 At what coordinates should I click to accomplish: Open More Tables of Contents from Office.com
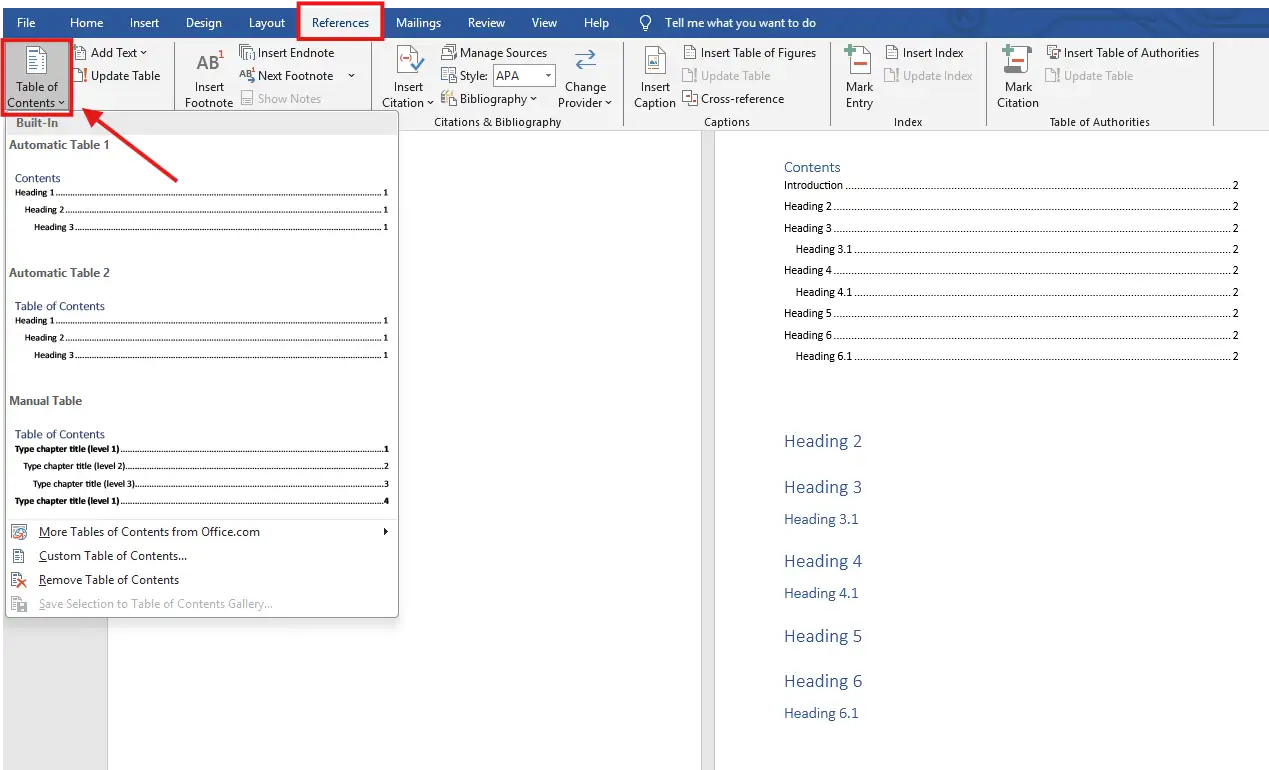click(x=201, y=532)
